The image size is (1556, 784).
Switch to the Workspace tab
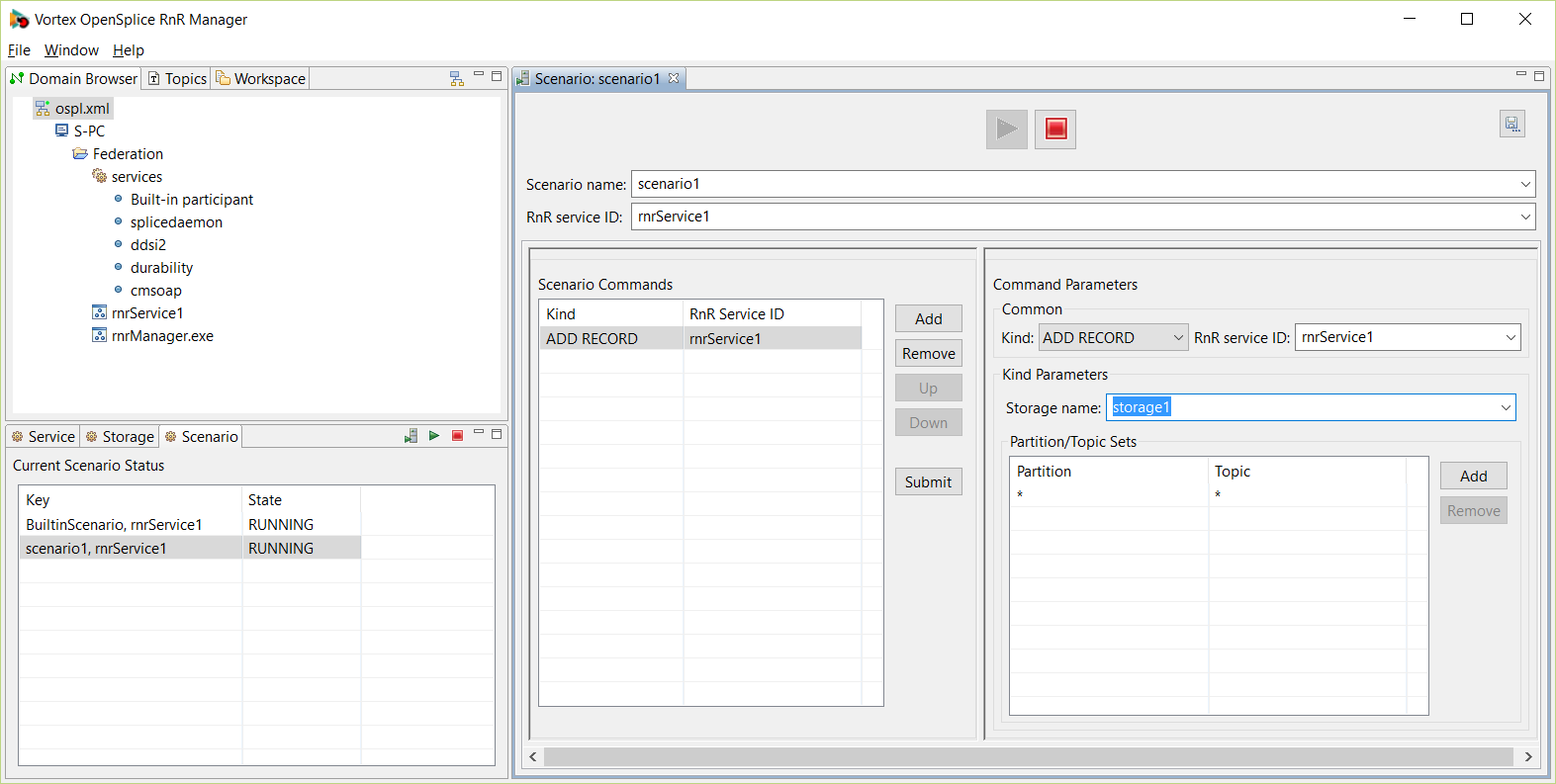pos(261,78)
